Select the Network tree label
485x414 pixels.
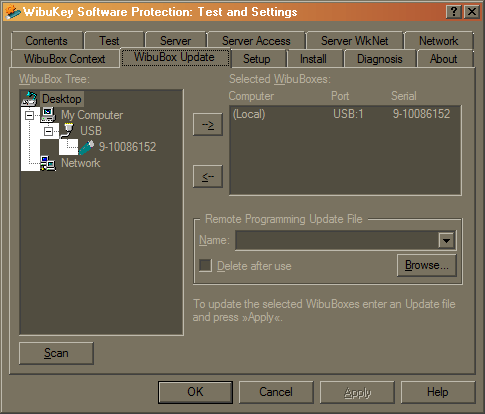pos(81,163)
